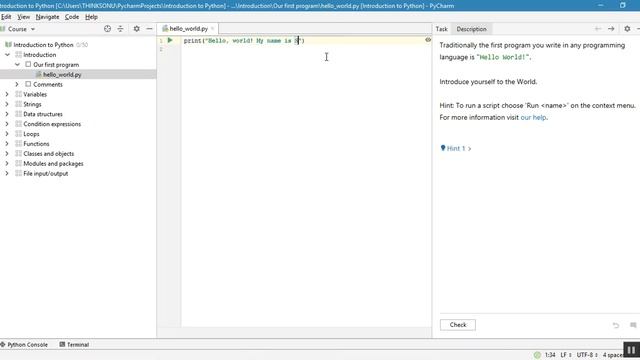Click the UTF-8 encoding status entry
The width and height of the screenshot is (640, 360).
click(x=587, y=355)
